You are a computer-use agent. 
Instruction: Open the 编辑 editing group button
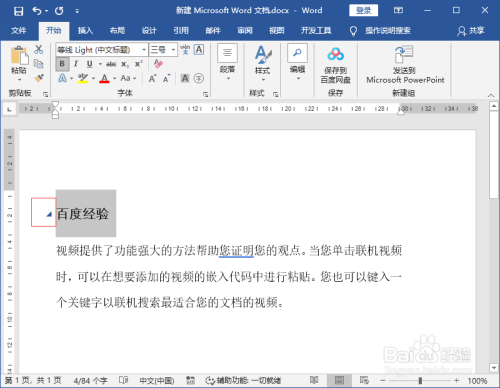(x=297, y=63)
